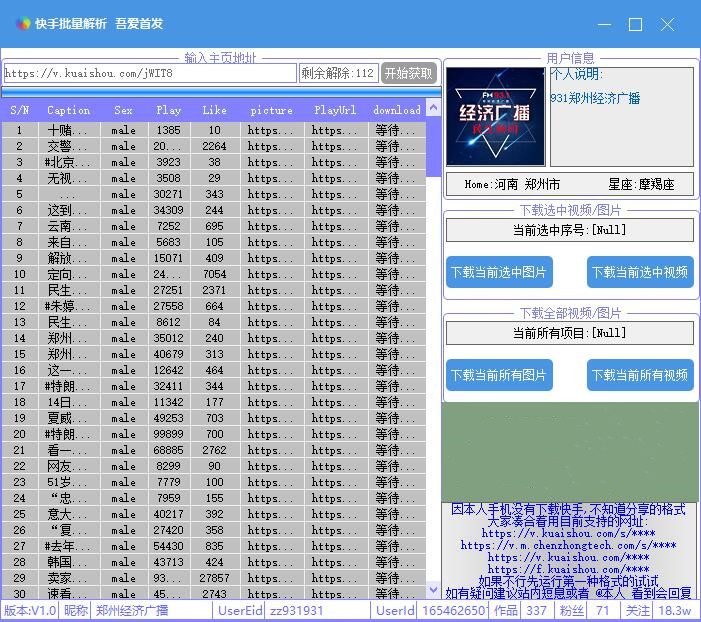Click 下载当前选中视频 button
Image resolution: width=701 pixels, height=622 pixels.
[x=640, y=272]
